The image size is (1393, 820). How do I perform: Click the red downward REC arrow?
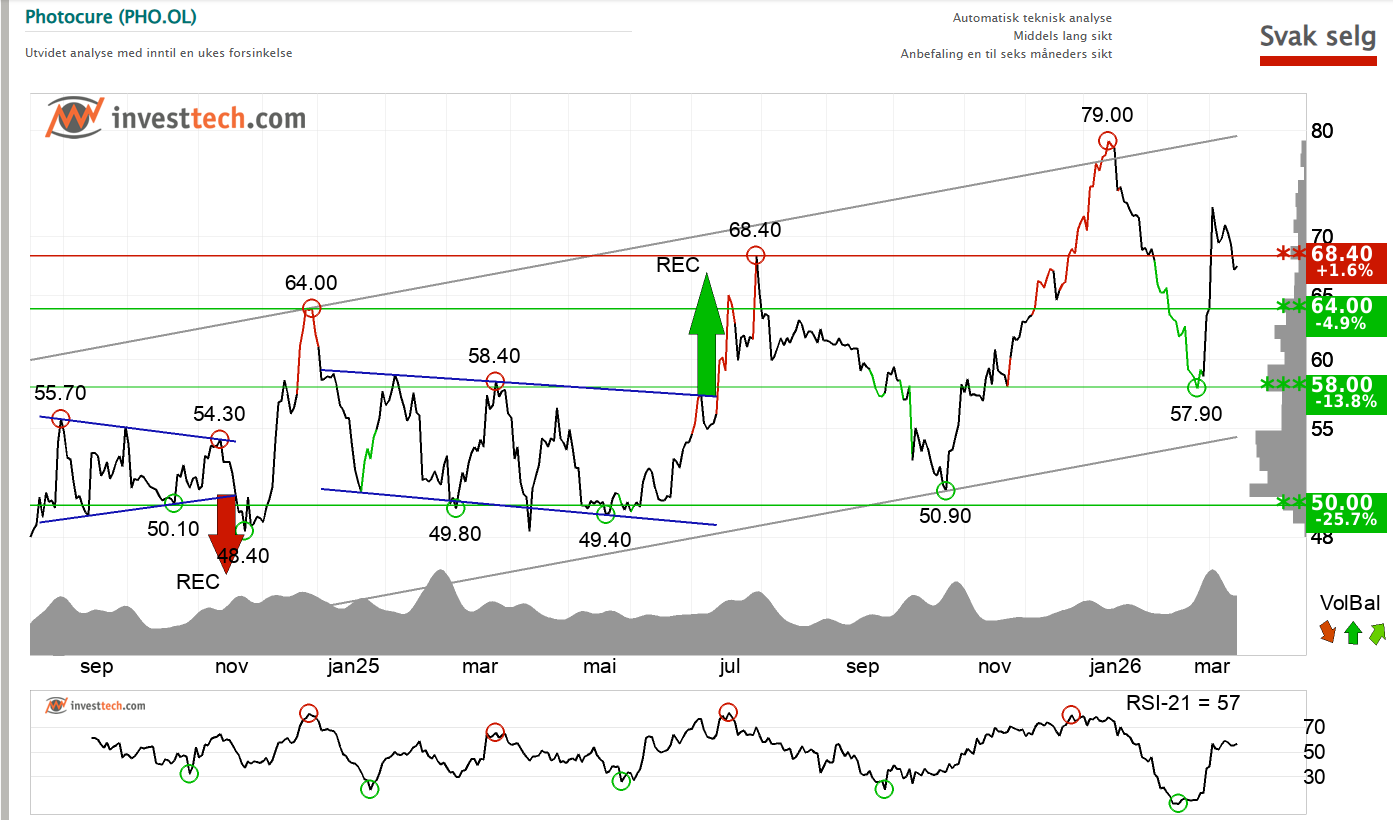pyautogui.click(x=225, y=532)
